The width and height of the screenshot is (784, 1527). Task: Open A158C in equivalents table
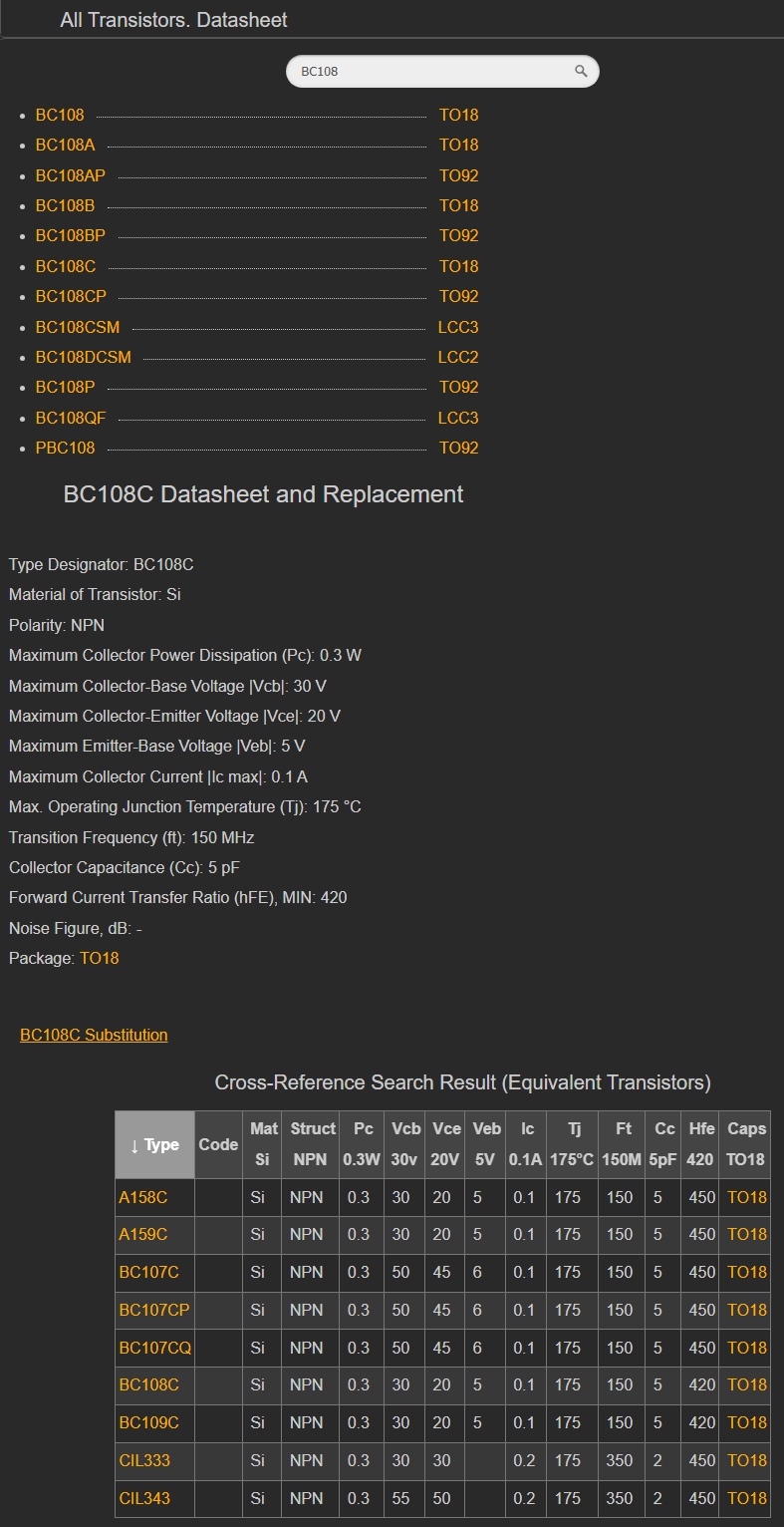pyautogui.click(x=143, y=1197)
